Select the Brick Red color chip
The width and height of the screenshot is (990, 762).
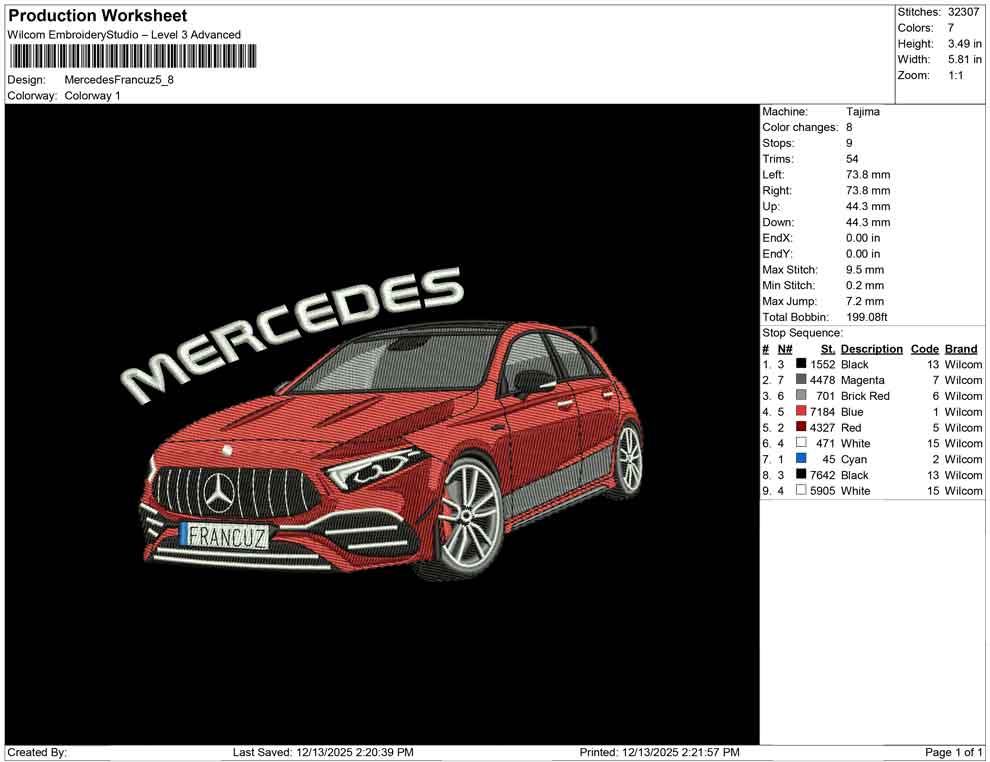(x=798, y=396)
